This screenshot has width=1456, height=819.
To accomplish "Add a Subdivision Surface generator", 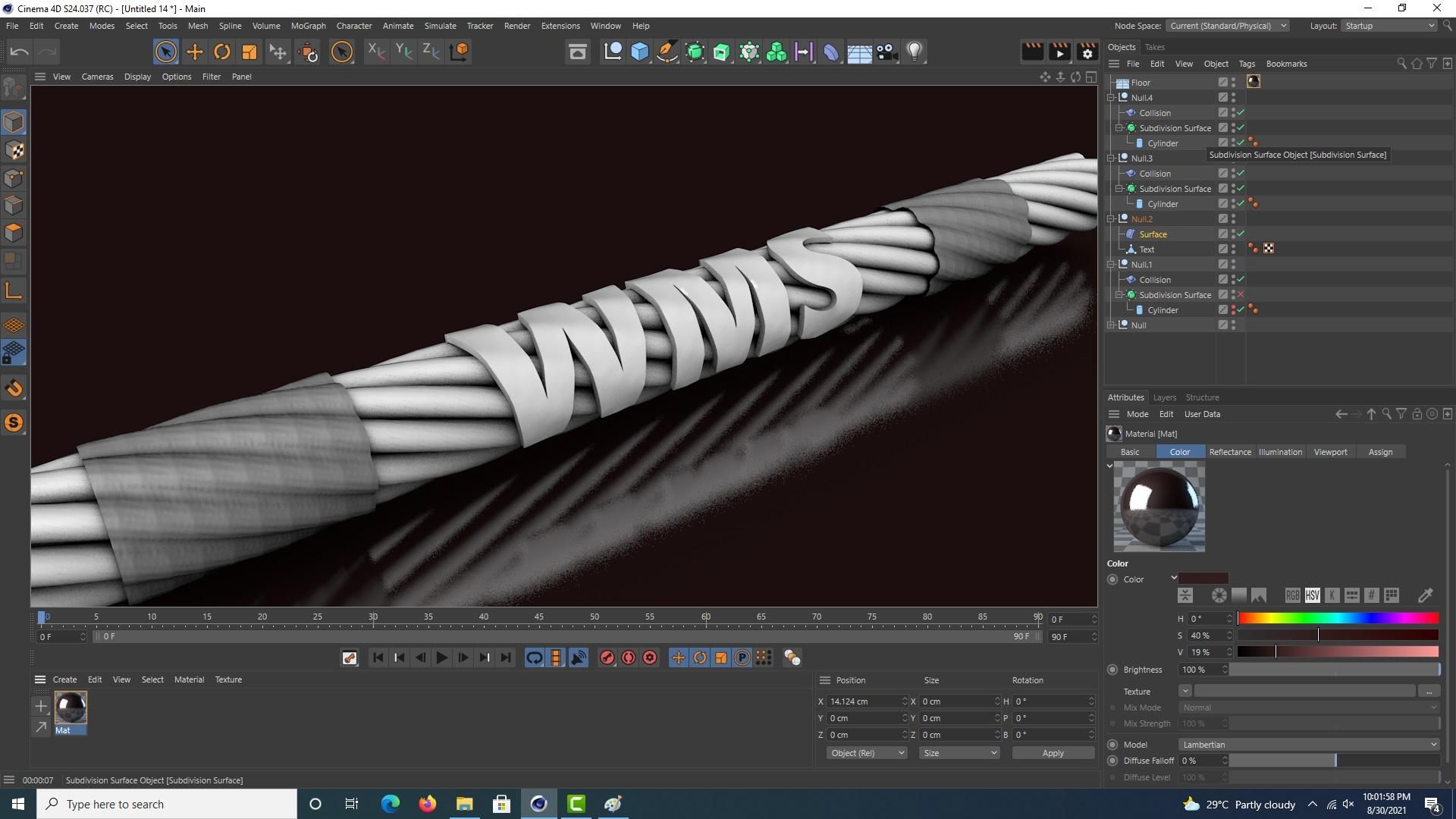I will pos(695,52).
